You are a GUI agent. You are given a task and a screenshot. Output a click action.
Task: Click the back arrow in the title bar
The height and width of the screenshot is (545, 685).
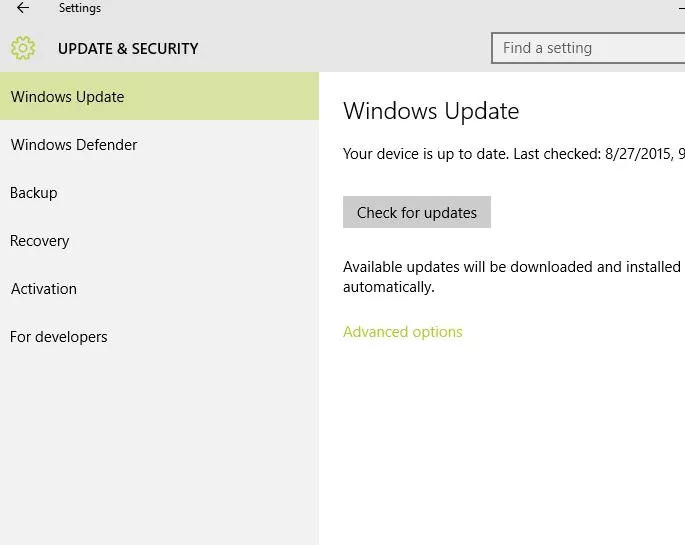click(23, 8)
